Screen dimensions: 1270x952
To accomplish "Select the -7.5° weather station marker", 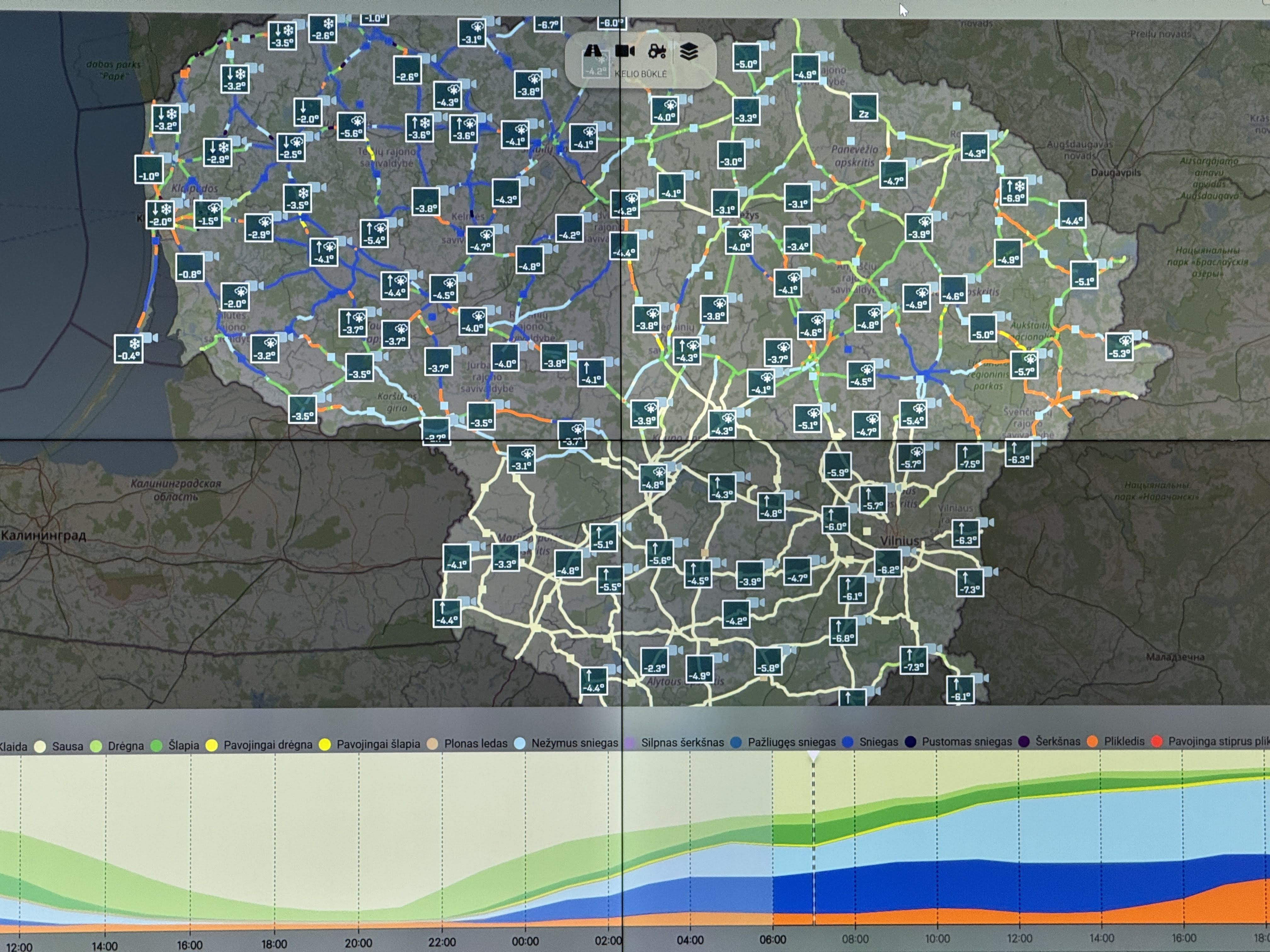I will tap(970, 457).
